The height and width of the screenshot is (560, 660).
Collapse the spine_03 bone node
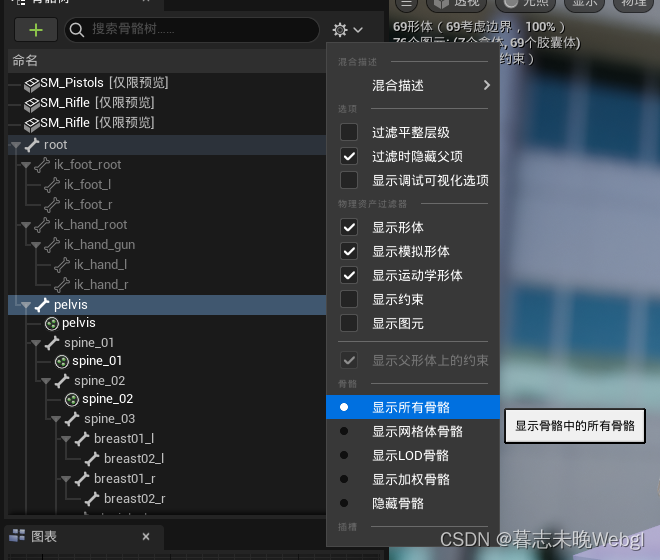tap(56, 419)
